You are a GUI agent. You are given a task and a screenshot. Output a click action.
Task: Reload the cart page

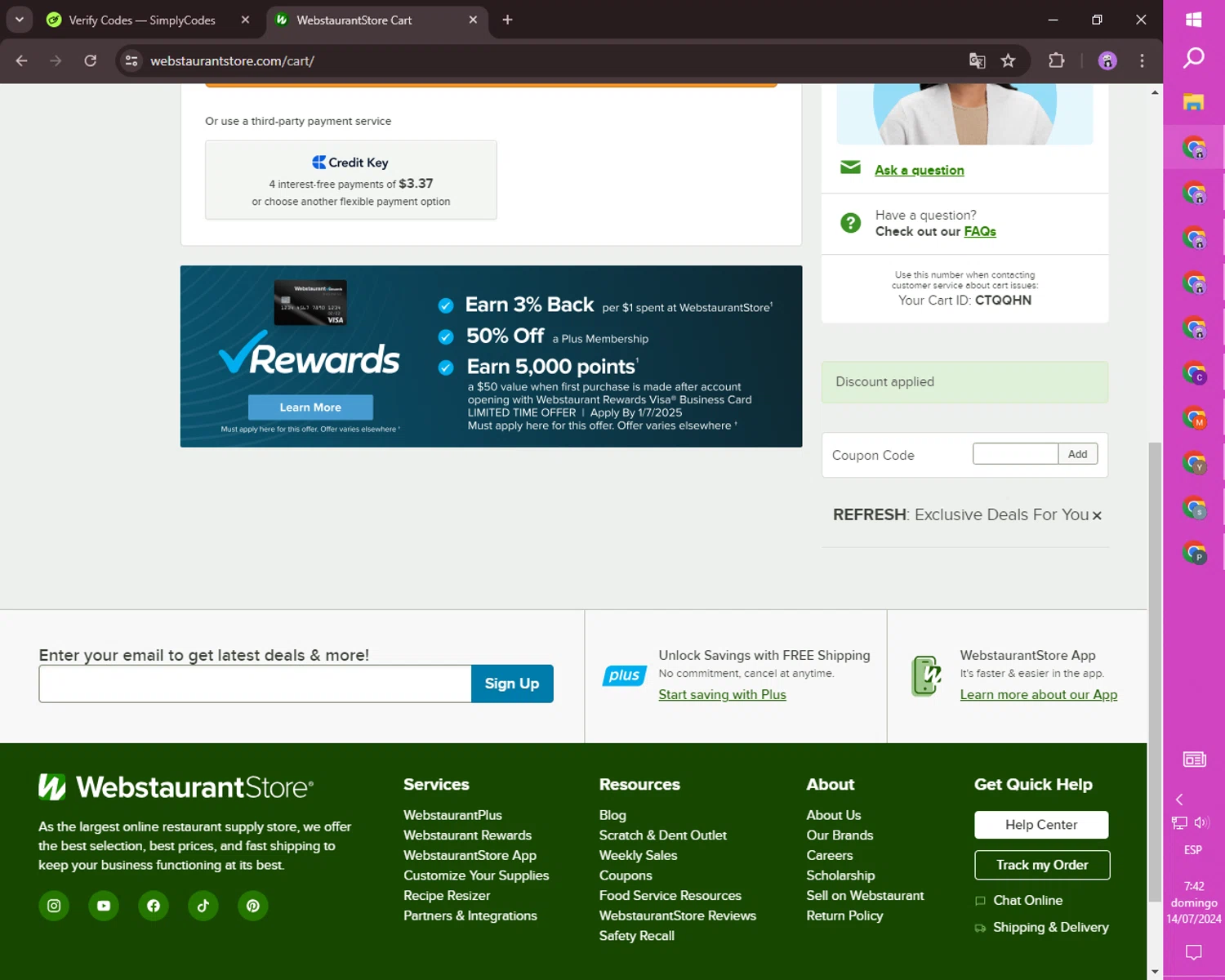91,60
